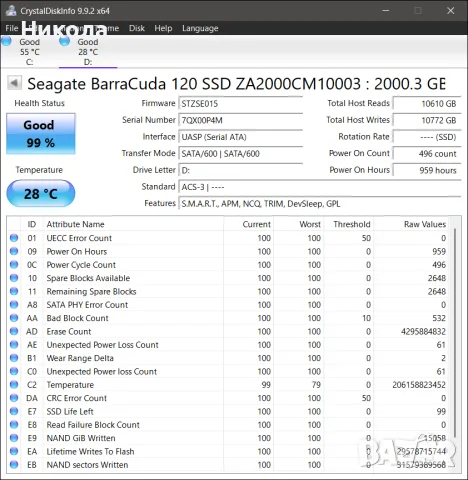The width and height of the screenshot is (468, 480).
Task: Click the 28 °C temperature button
Action: click(x=41, y=193)
